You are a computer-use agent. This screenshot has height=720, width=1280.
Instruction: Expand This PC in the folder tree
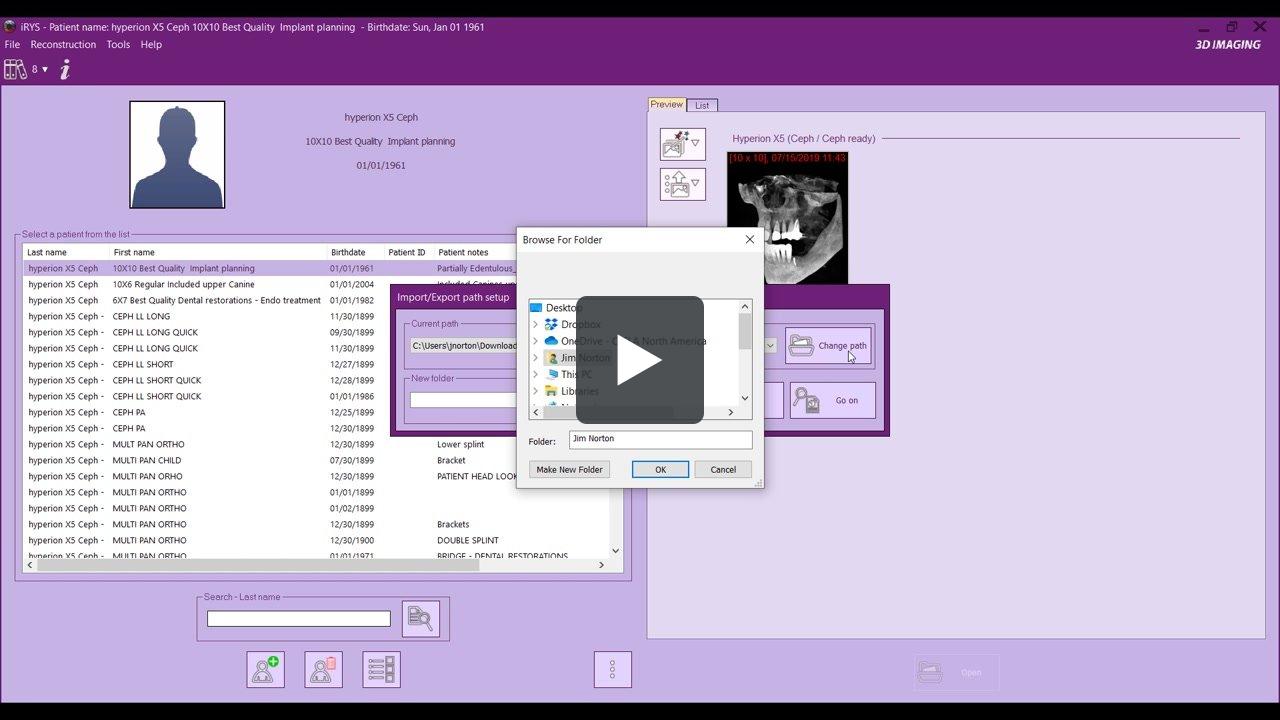click(536, 374)
